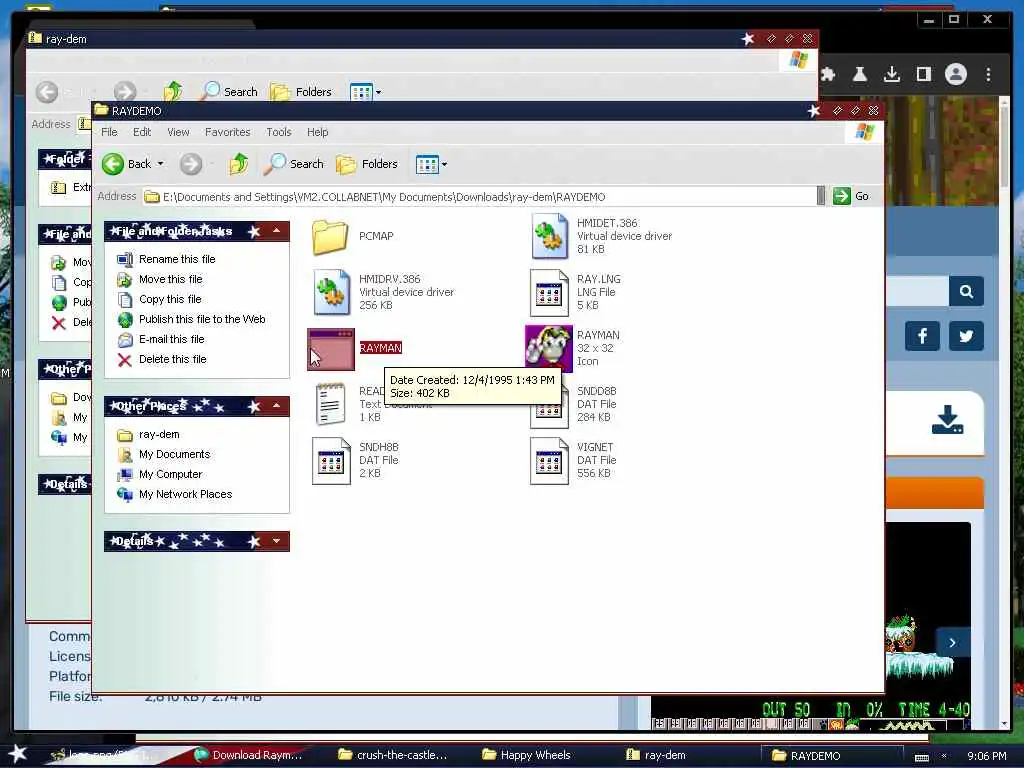The image size is (1024, 768).
Task: Click the next screenshot arrow on webpage
Action: [952, 643]
